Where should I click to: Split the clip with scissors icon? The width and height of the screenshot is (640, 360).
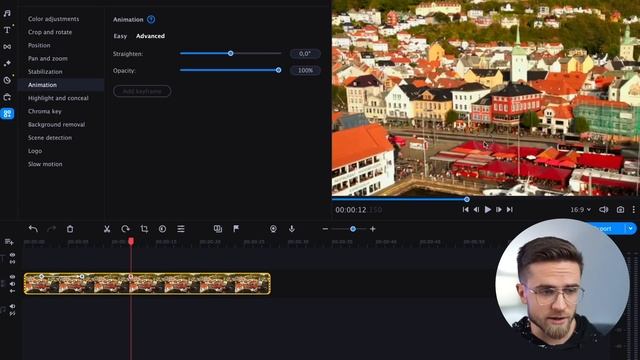click(x=107, y=229)
